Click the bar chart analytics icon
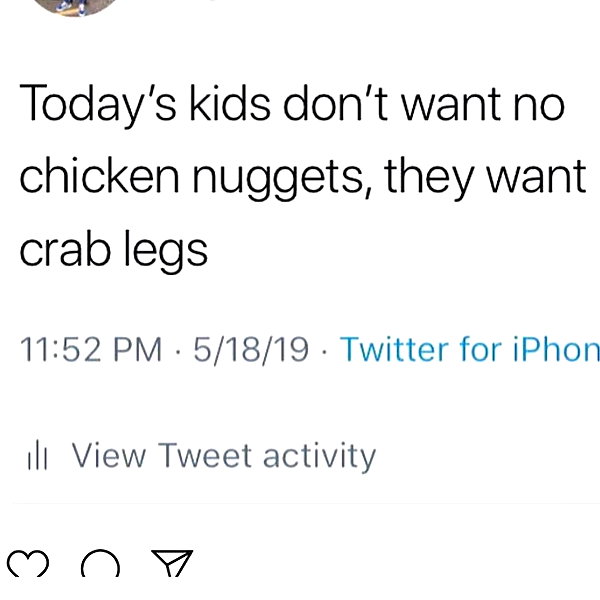The width and height of the screenshot is (600, 600). pos(37,455)
